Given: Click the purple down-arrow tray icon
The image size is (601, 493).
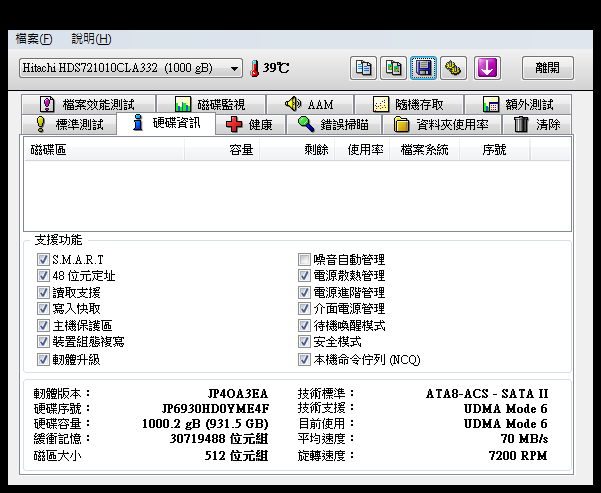Looking at the screenshot, I should 487,68.
